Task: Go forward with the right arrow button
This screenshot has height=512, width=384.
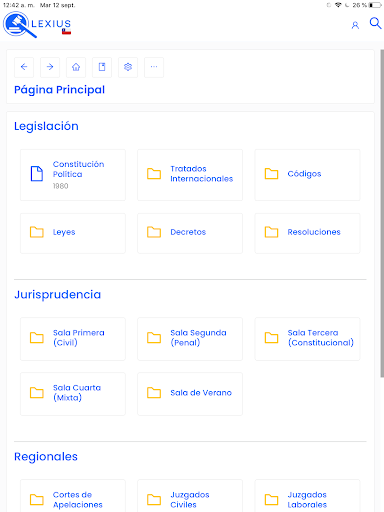Action: [x=50, y=67]
